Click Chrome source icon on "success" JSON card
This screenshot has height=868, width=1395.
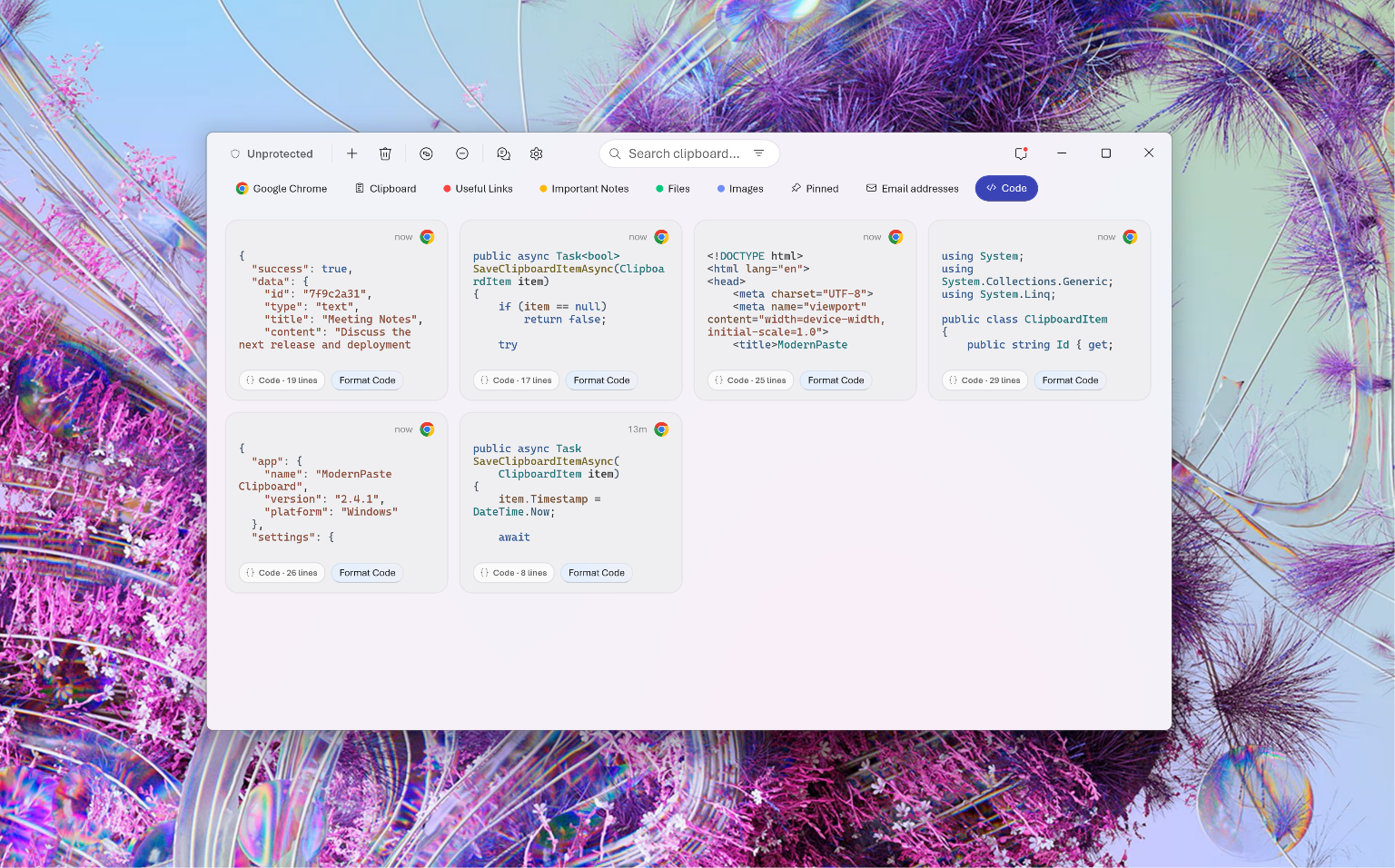click(x=427, y=237)
